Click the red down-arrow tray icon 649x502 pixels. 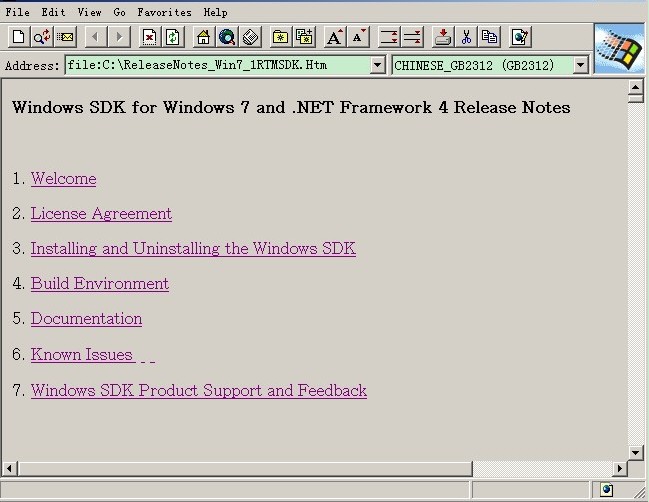tap(442, 37)
